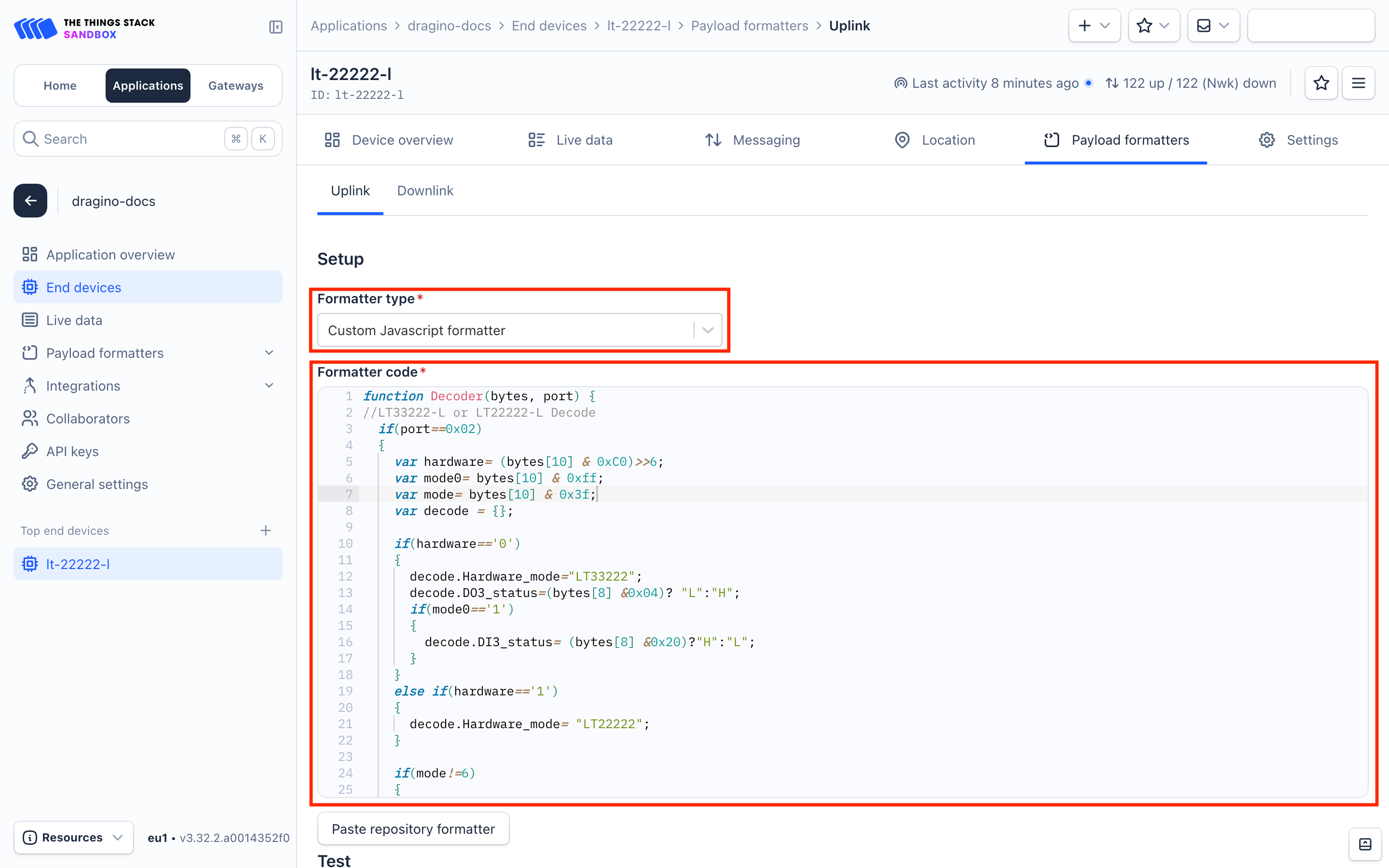
Task: Select the Uplink tab
Action: click(x=350, y=190)
